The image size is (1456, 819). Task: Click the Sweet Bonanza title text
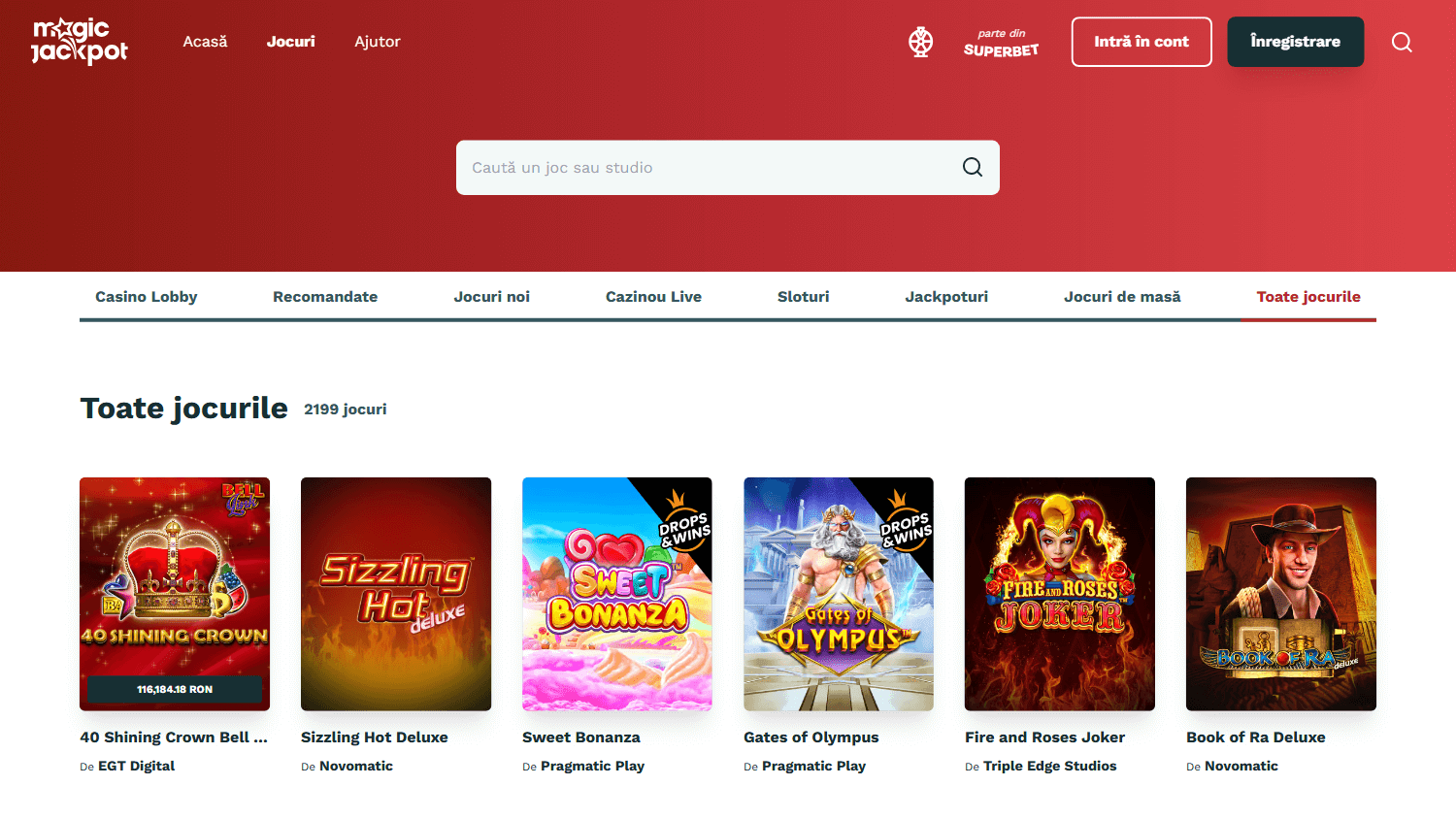pos(581,737)
